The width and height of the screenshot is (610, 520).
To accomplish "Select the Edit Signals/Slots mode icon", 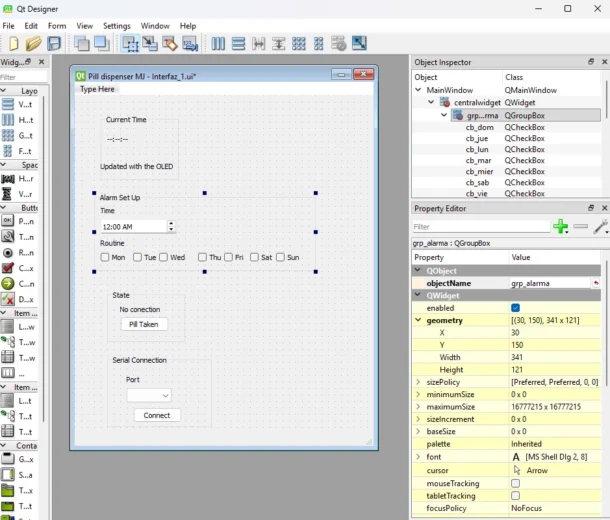I will (150, 43).
